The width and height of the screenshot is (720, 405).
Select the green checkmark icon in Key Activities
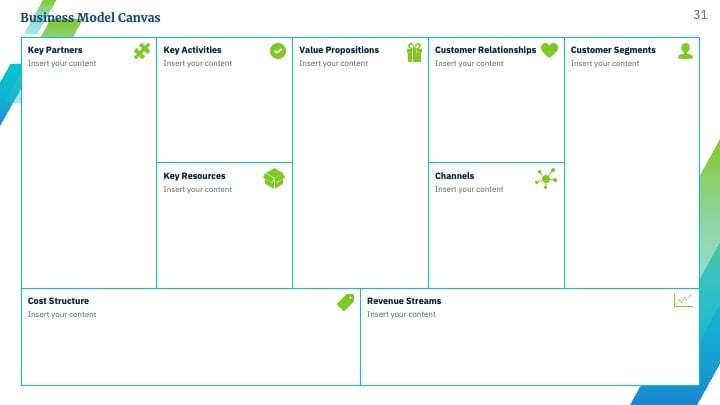click(278, 51)
